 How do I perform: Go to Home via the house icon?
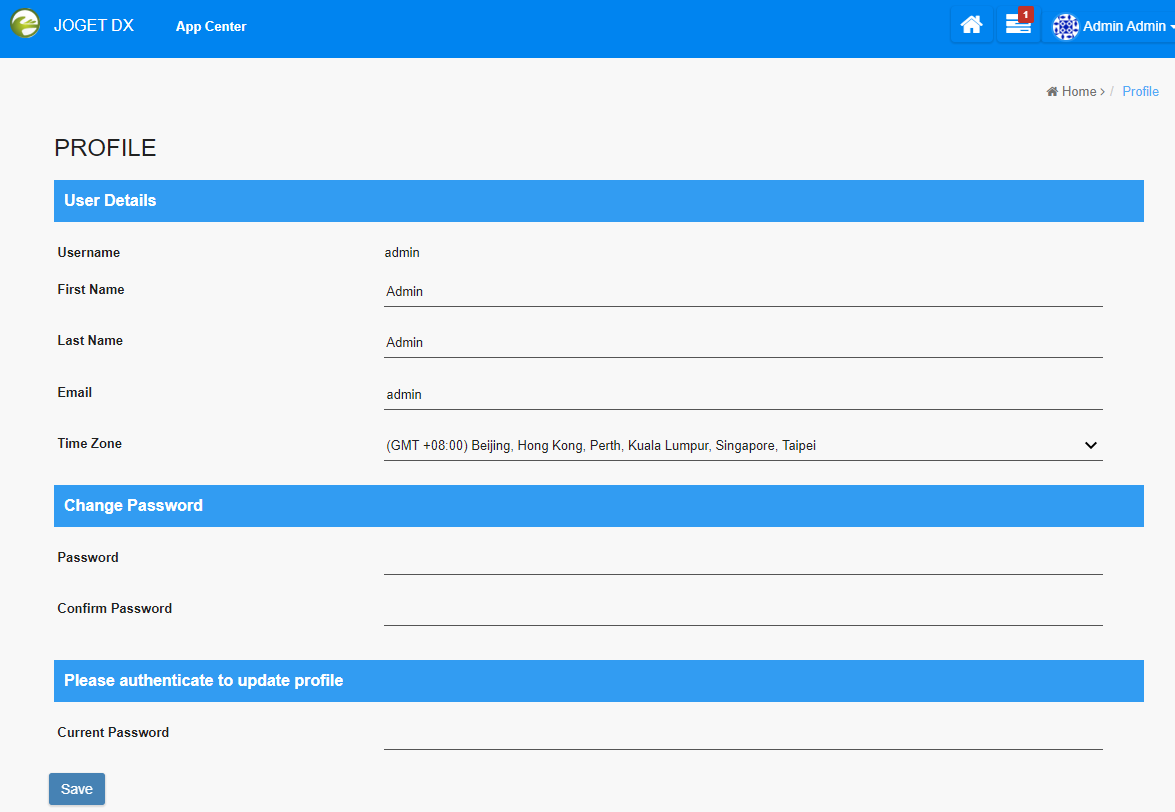pos(971,26)
